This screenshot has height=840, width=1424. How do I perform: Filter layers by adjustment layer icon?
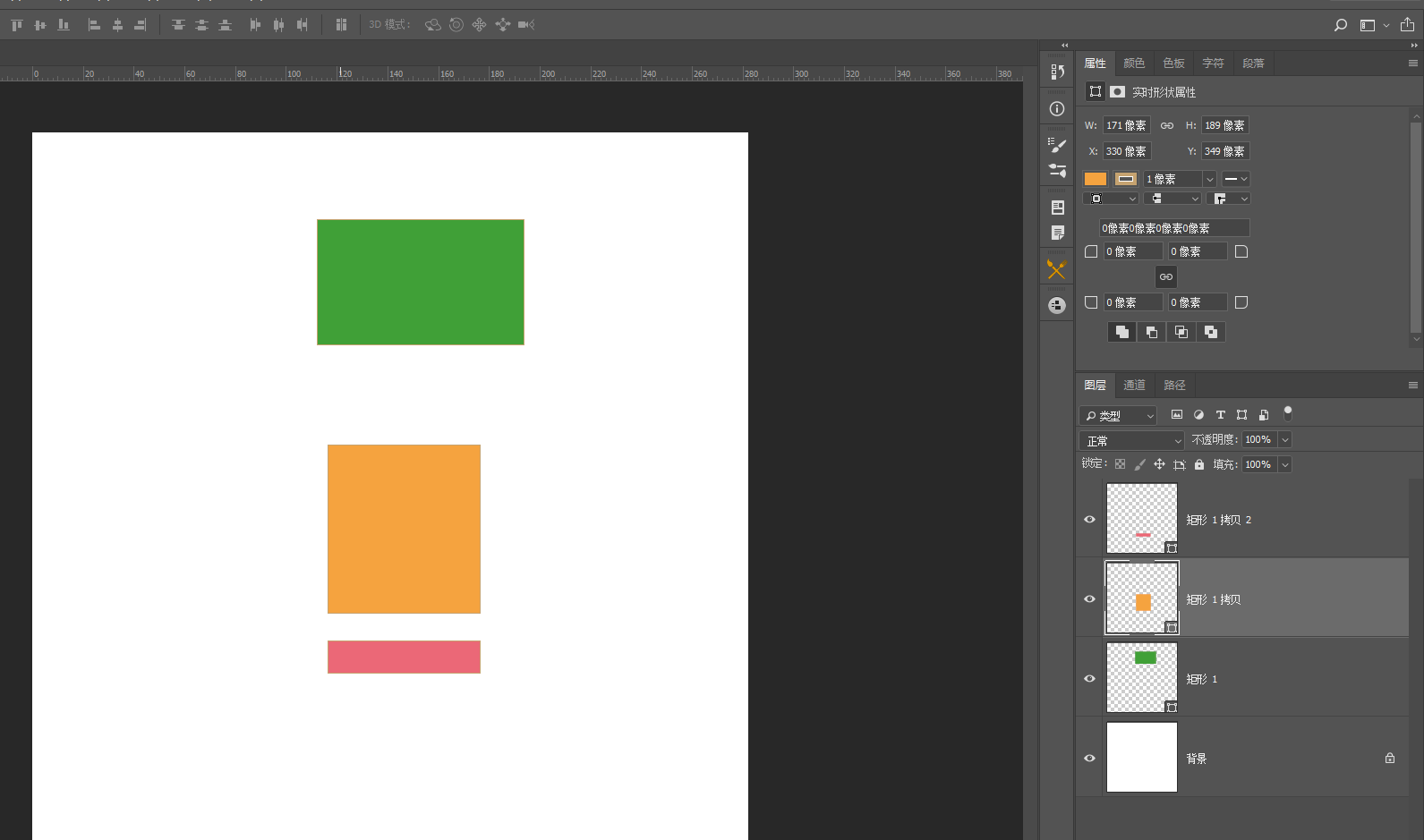[x=1198, y=415]
